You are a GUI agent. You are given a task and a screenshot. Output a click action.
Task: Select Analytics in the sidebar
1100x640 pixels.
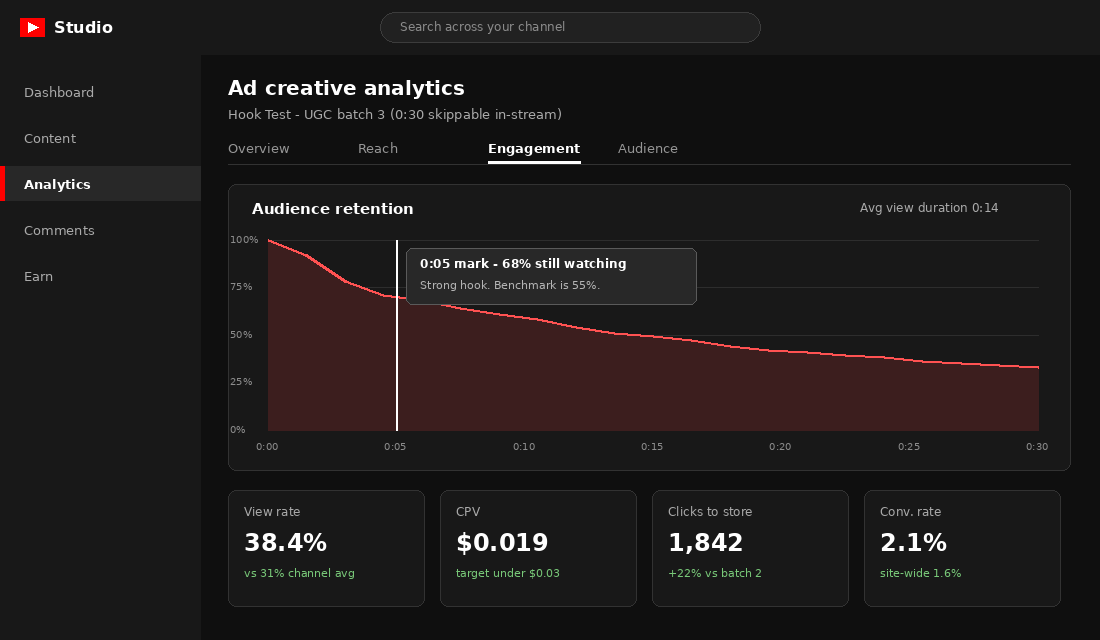(100, 184)
